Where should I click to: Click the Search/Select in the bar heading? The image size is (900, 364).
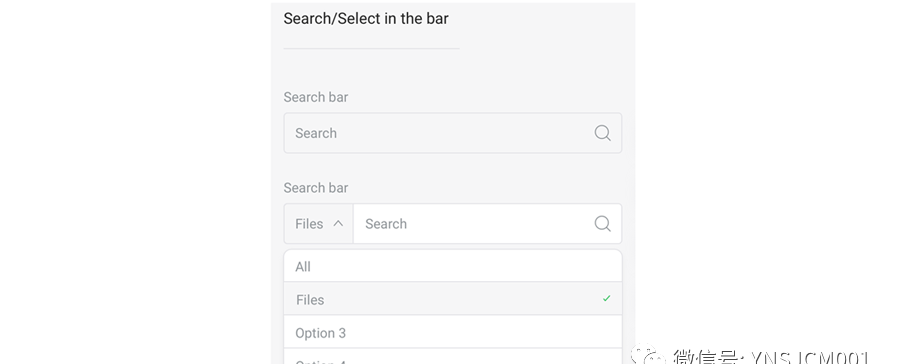point(366,18)
